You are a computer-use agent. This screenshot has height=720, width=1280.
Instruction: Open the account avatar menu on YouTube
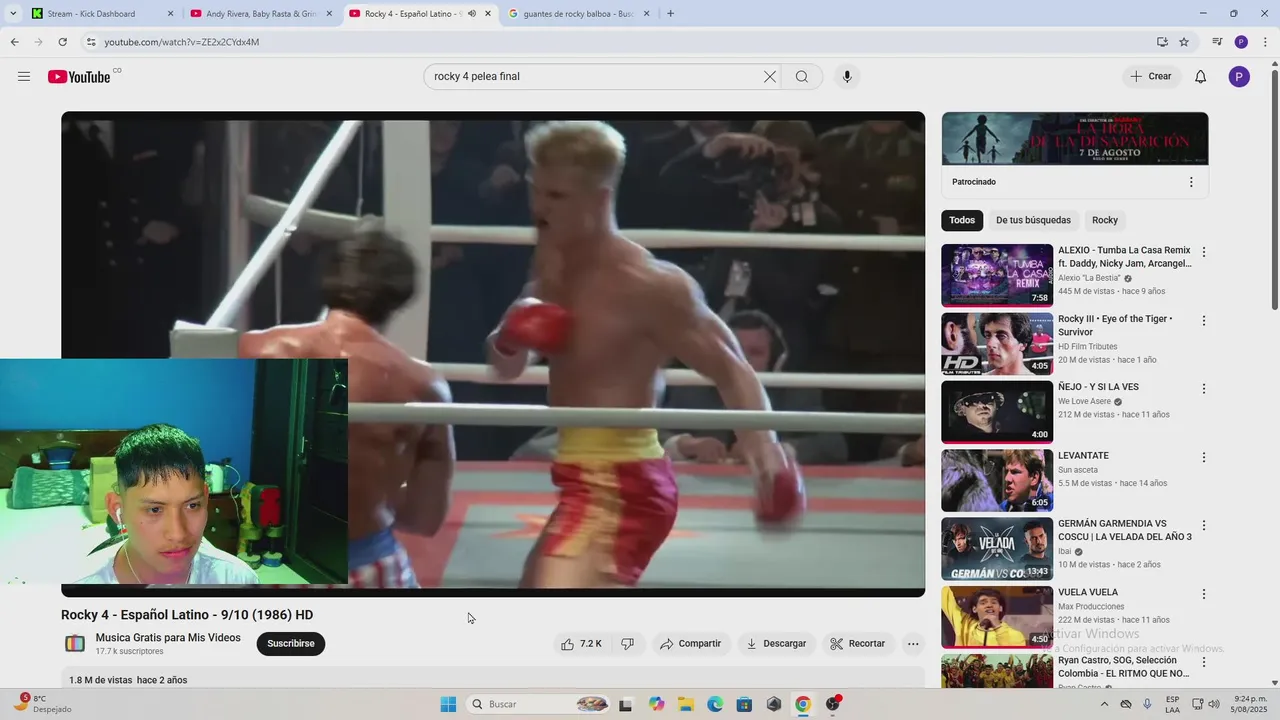pos(1239,77)
